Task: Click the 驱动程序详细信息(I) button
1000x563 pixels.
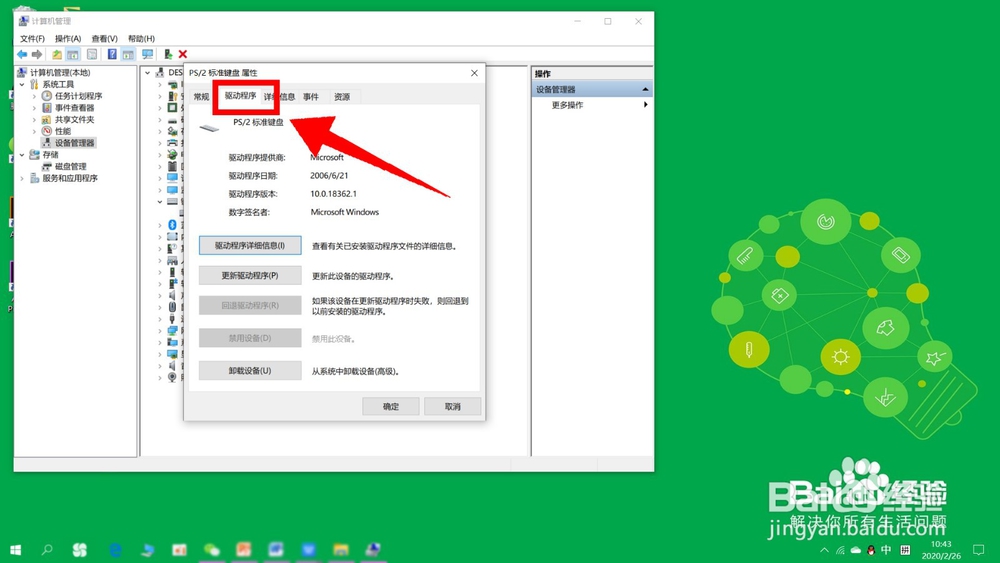Action: point(250,245)
